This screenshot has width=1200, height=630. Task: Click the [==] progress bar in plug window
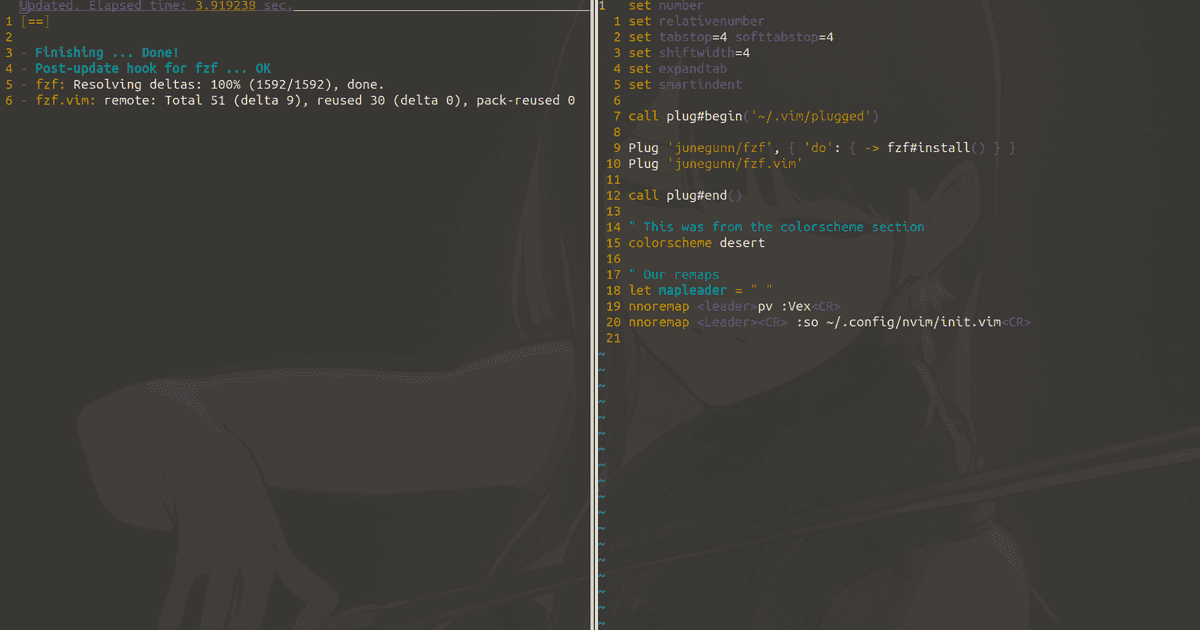[34, 21]
